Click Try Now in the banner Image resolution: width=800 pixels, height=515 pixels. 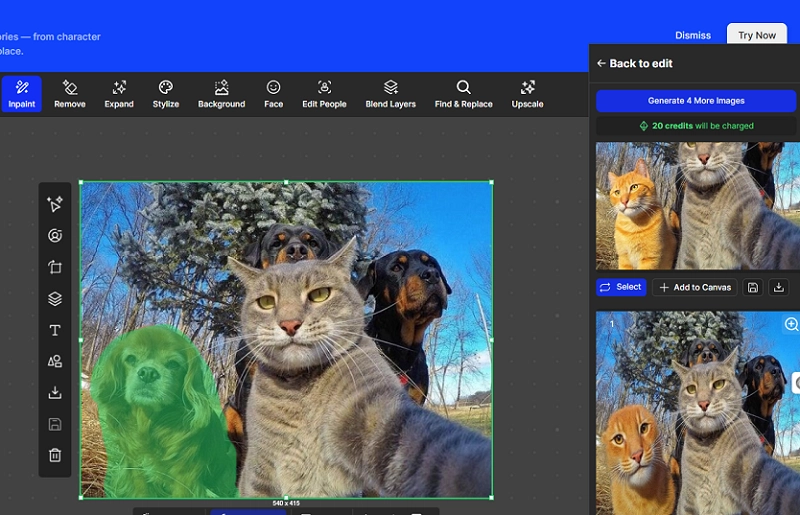click(x=757, y=35)
